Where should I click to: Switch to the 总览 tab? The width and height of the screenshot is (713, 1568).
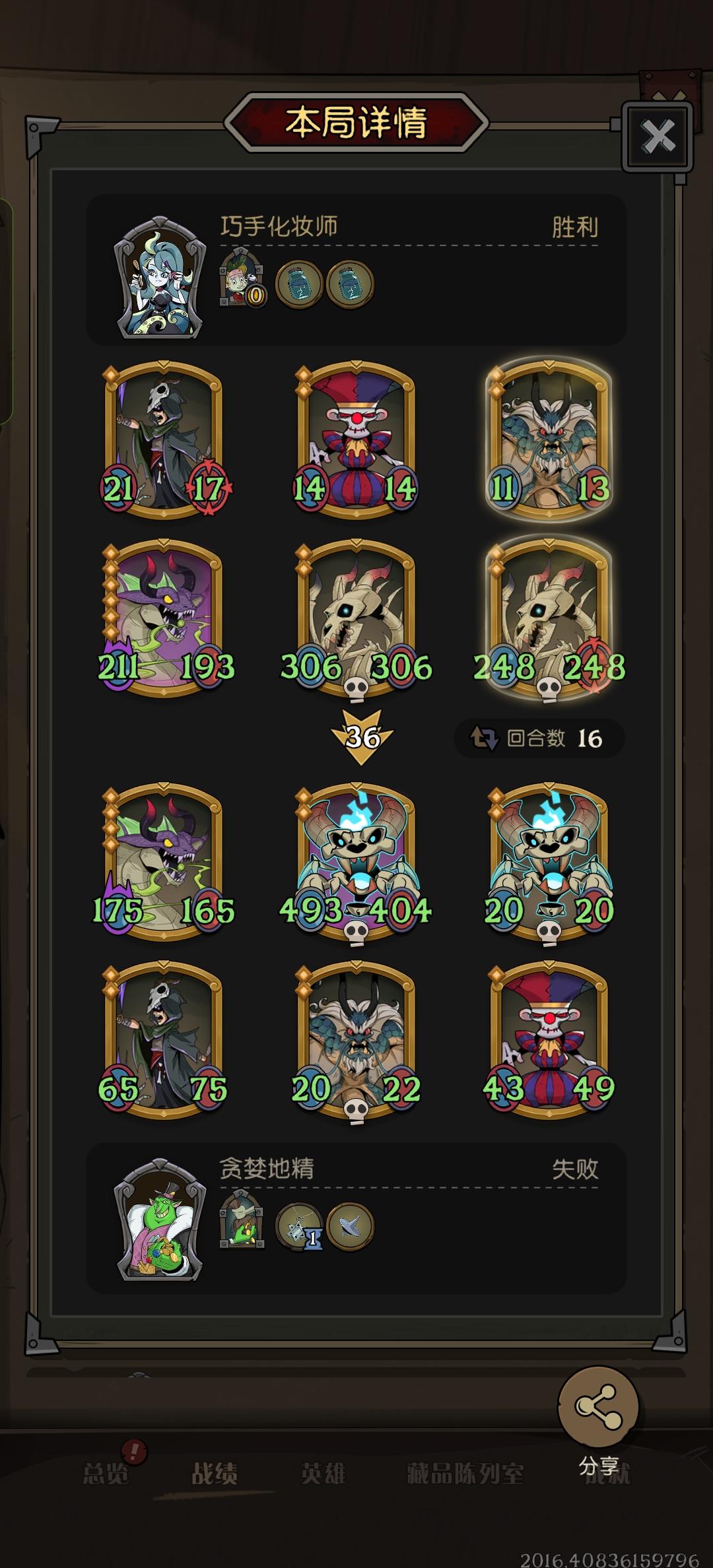coord(106,1472)
